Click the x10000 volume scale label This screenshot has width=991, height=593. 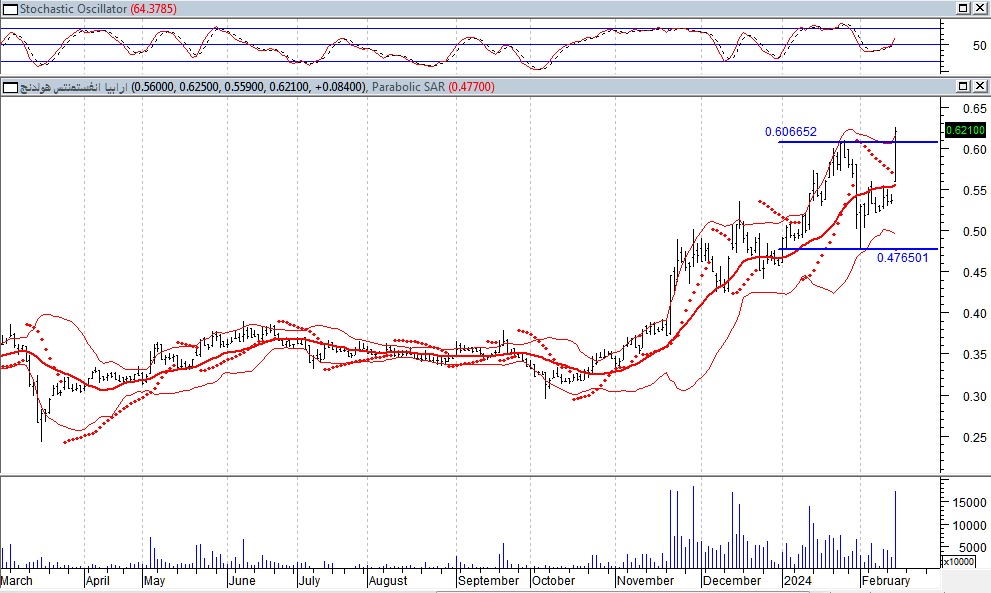point(958,561)
